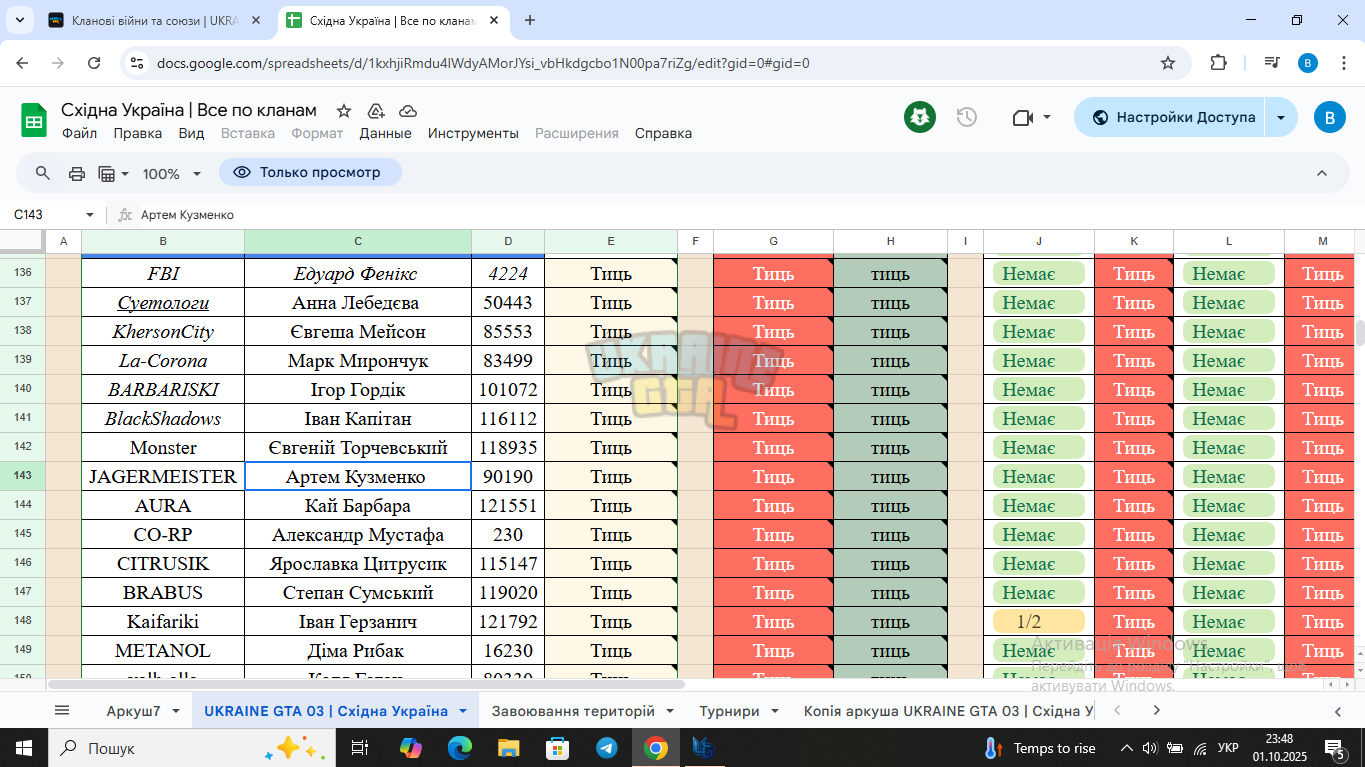The image size is (1365, 767).
Task: Open Windows Start menu
Action: point(22,747)
